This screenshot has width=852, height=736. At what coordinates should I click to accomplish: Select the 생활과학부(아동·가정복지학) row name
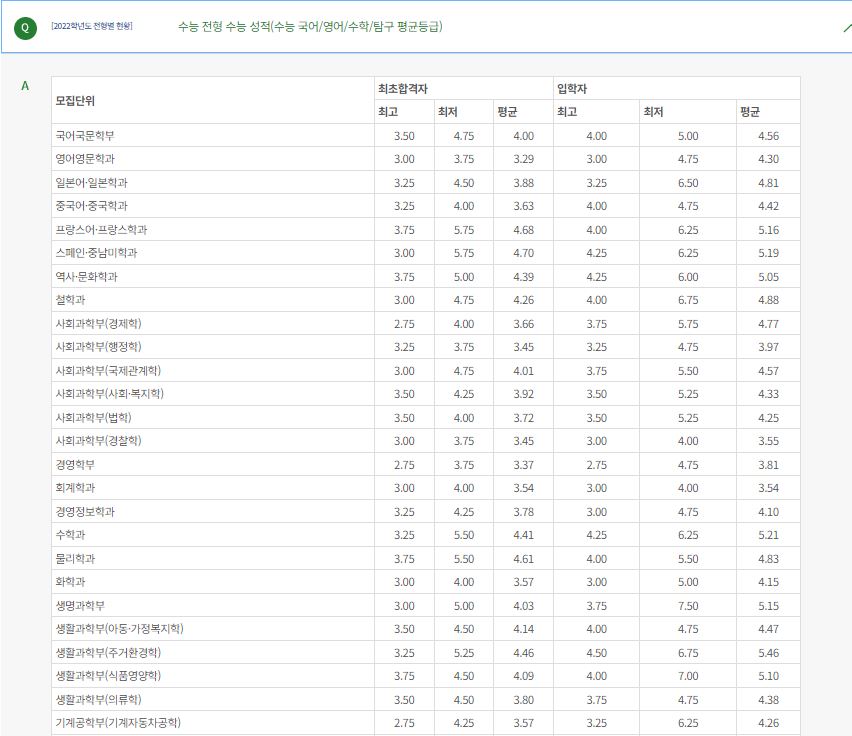(120, 628)
